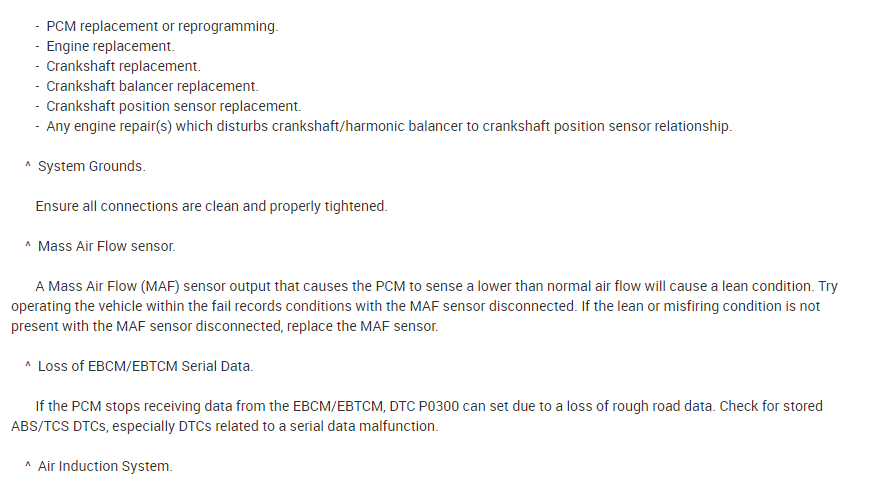Click the 'System Grounds.' heading
This screenshot has height=482, width=894.
tap(92, 166)
